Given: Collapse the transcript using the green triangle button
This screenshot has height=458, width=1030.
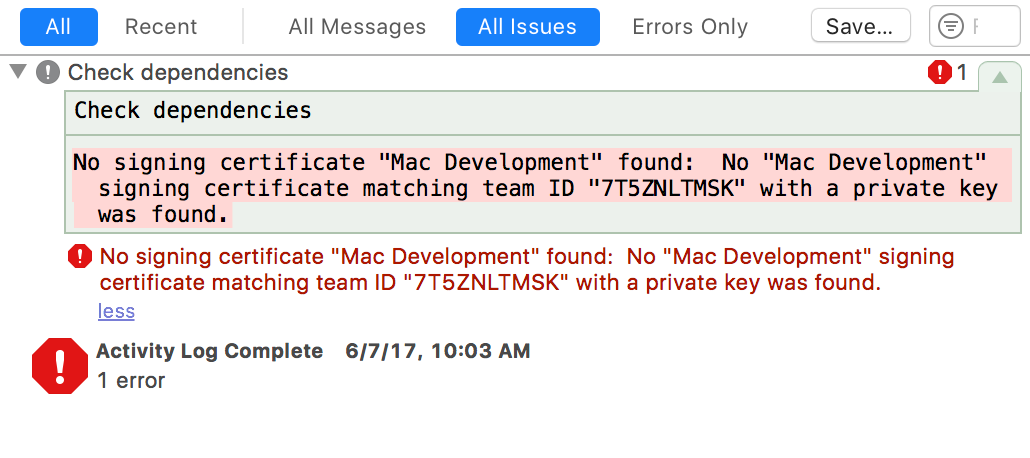Looking at the screenshot, I should (1000, 78).
